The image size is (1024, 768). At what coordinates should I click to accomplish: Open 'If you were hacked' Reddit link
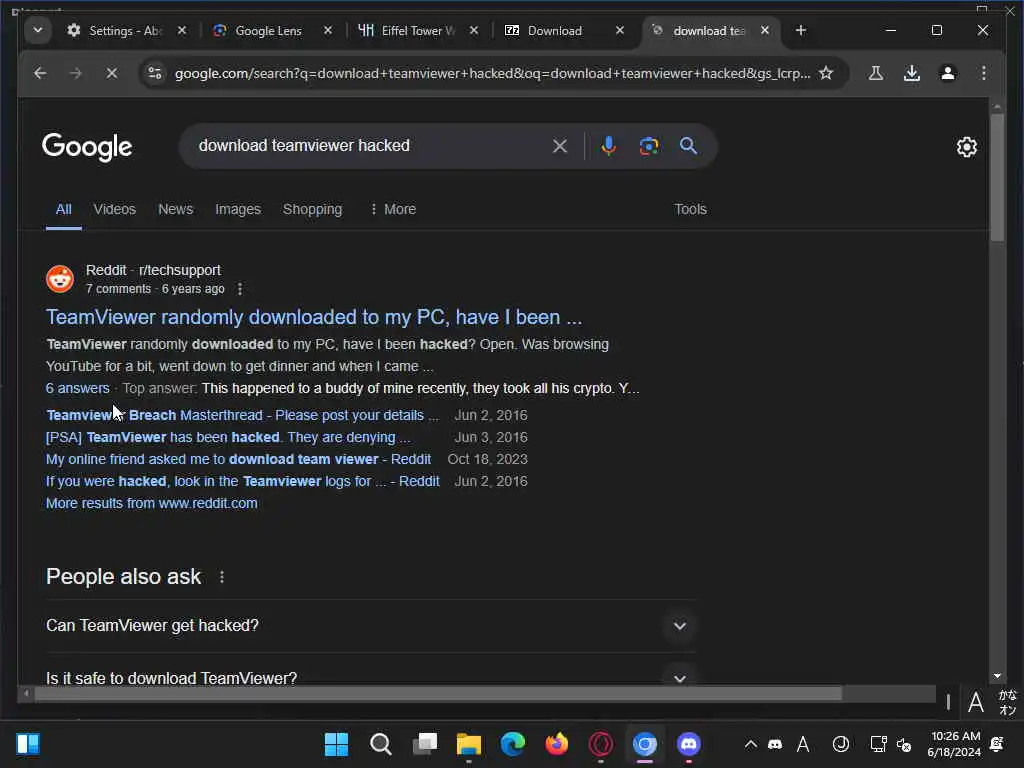click(x=242, y=481)
